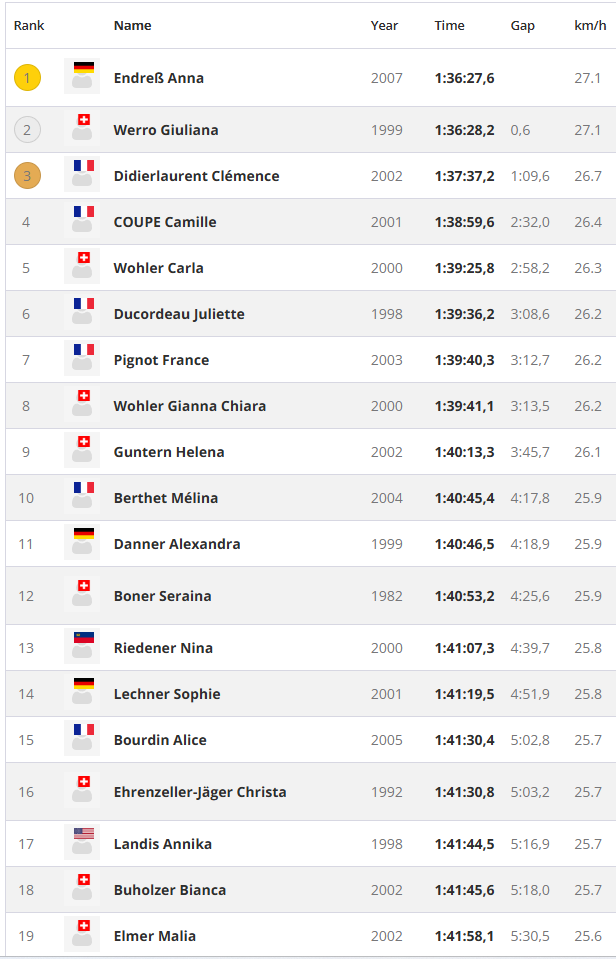Click the French flag avatar beside Bourdin Alice
616x959 pixels.
[x=82, y=739]
